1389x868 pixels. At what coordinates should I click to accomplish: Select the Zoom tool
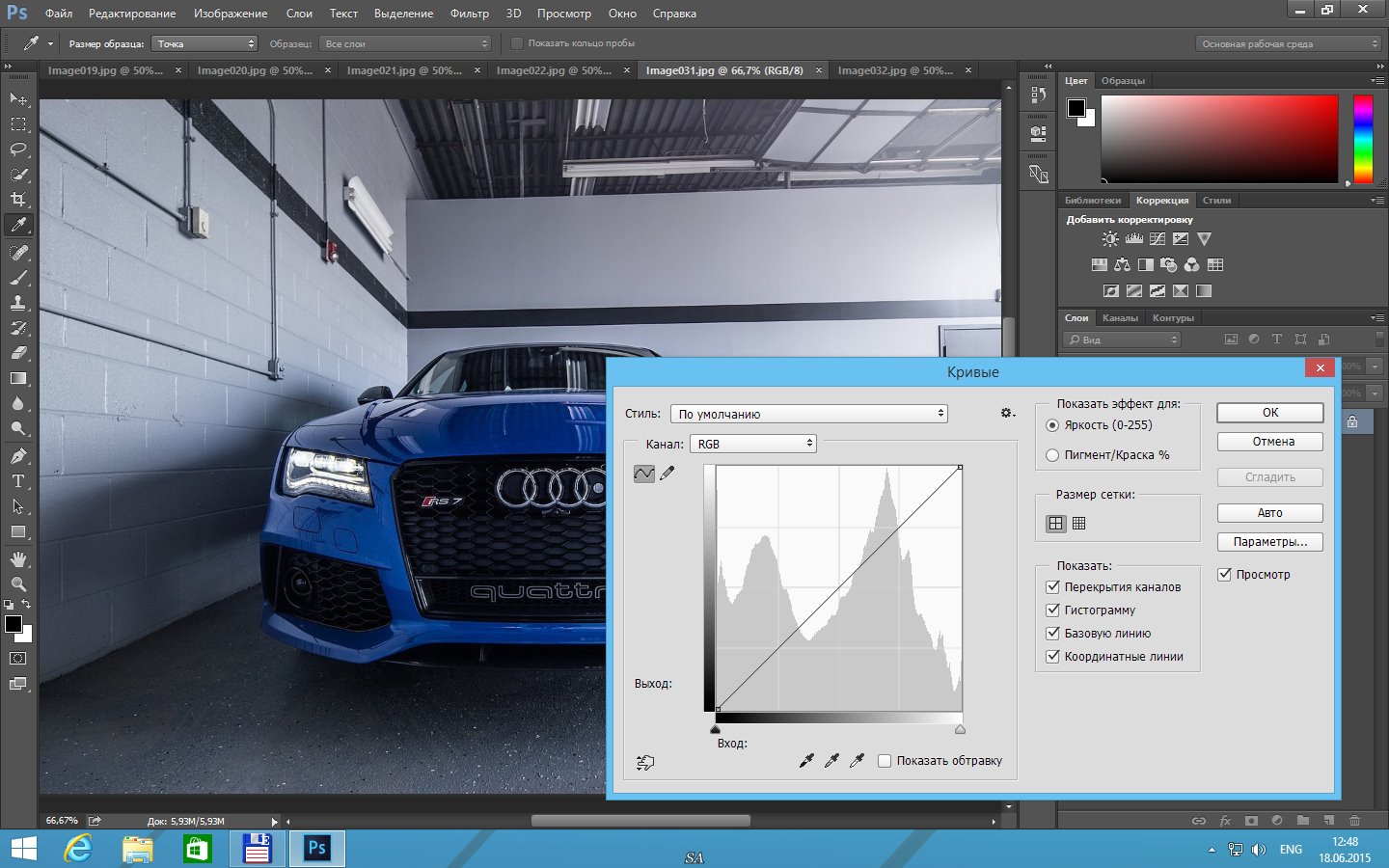[x=18, y=584]
